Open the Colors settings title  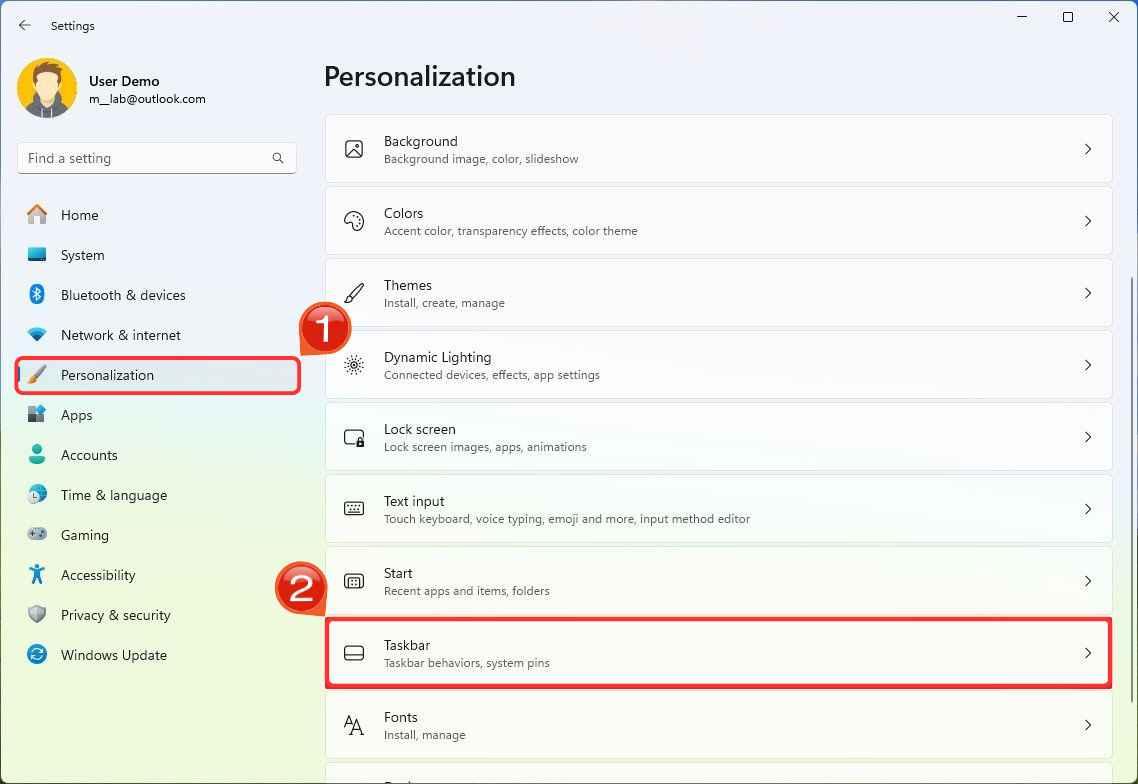[404, 213]
